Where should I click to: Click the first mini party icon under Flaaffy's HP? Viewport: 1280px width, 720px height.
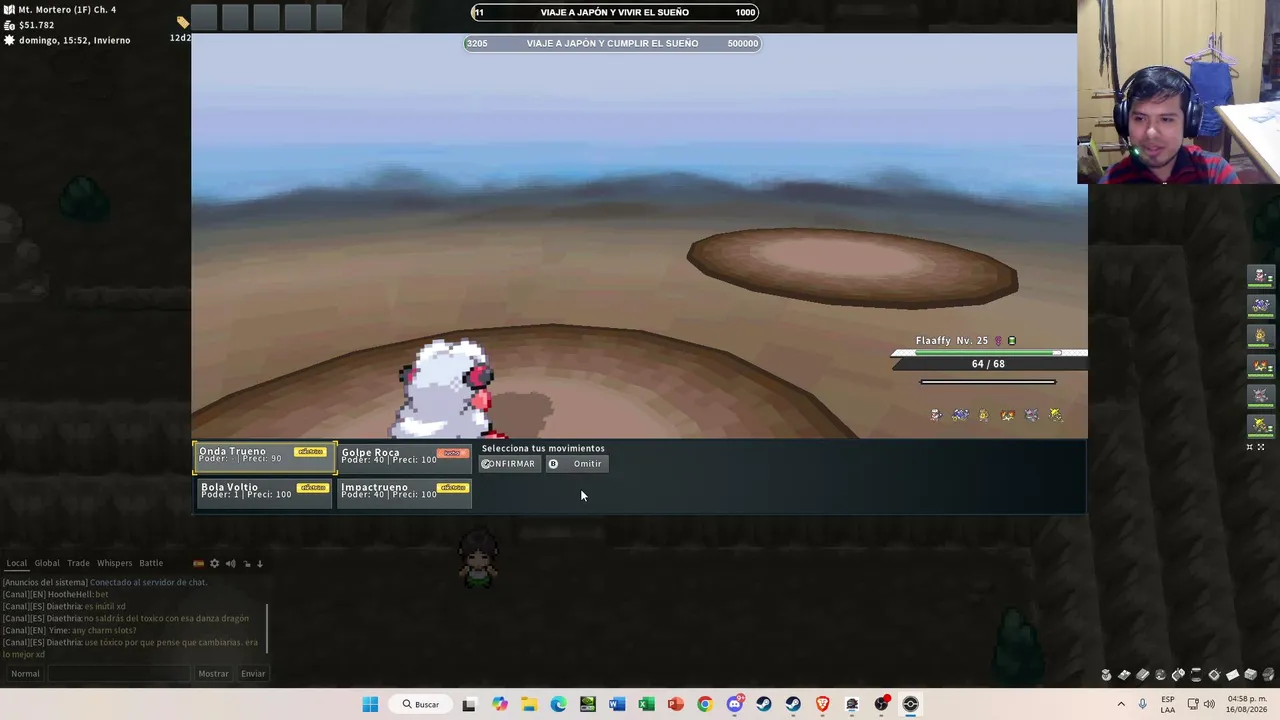(936, 414)
